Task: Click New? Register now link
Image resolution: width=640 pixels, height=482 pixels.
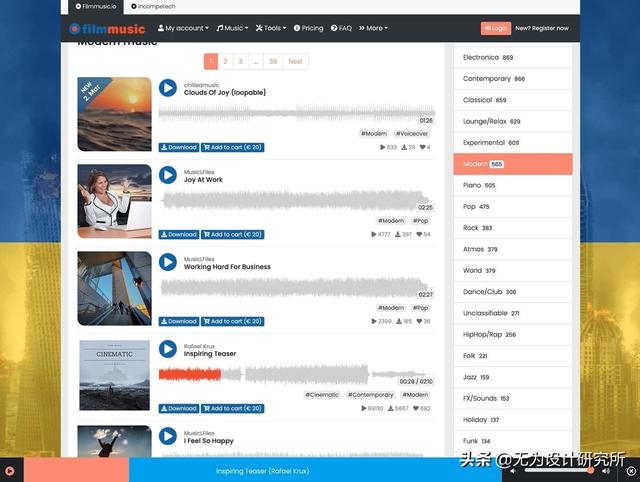Action: coord(542,28)
